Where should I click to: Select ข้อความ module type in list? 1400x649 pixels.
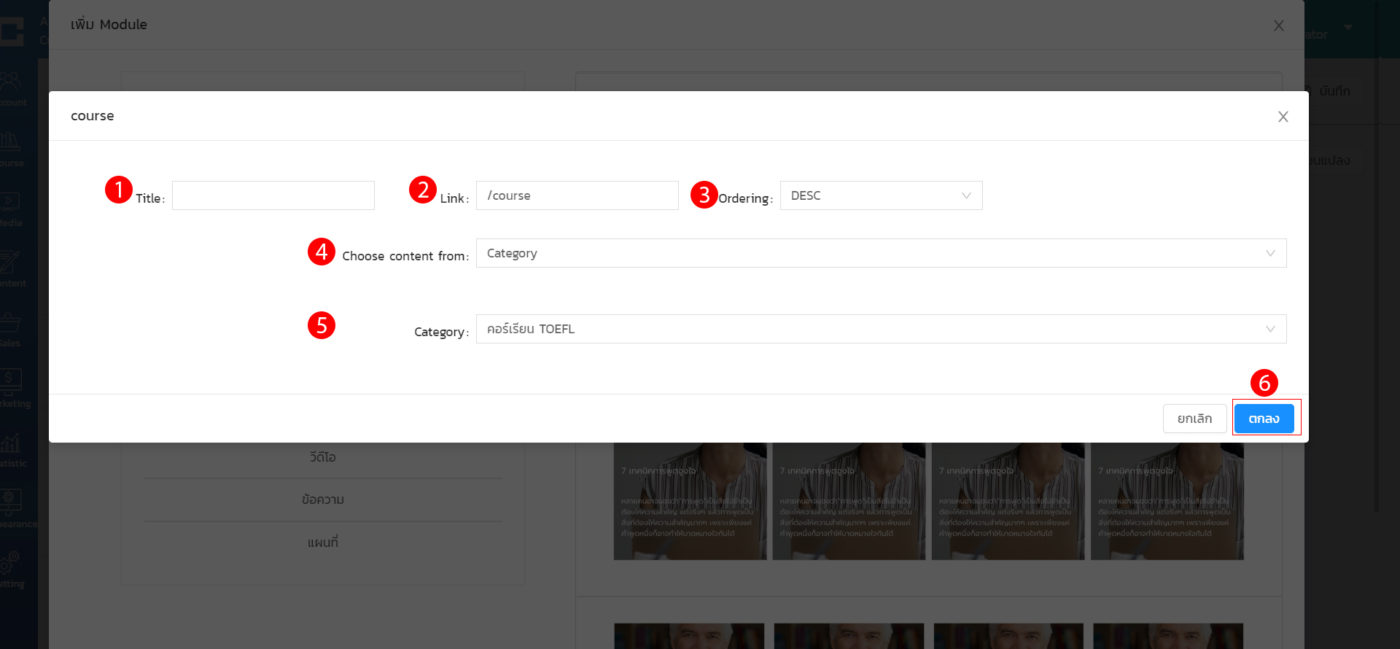[x=323, y=499]
